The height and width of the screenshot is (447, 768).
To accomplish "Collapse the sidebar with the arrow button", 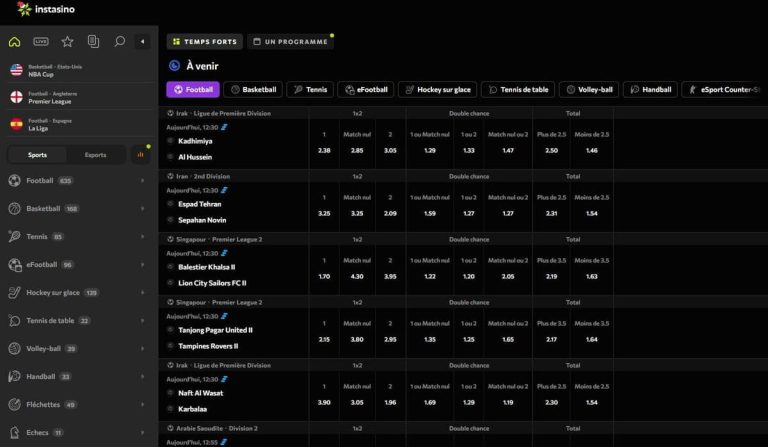I will click(143, 42).
